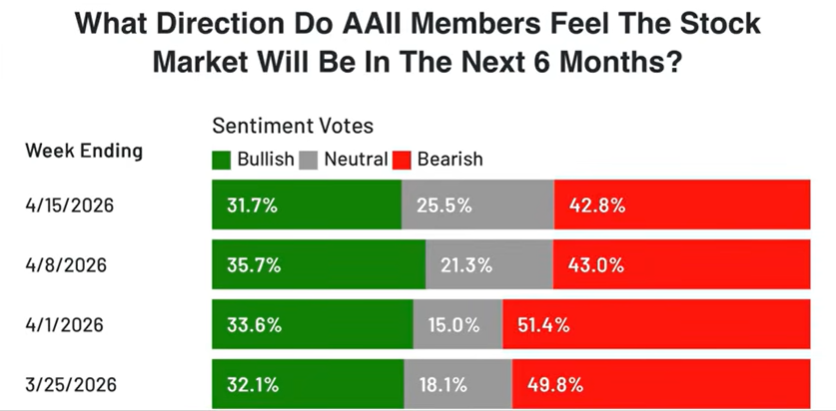Screen dimensions: 836x411
Task: Click the Week Ending column header
Action: (x=84, y=152)
